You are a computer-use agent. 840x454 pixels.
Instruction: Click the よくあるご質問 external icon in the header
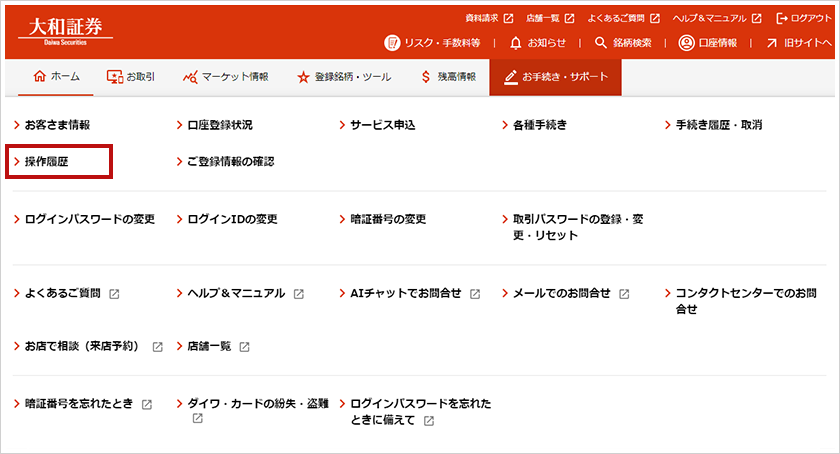pyautogui.click(x=655, y=18)
